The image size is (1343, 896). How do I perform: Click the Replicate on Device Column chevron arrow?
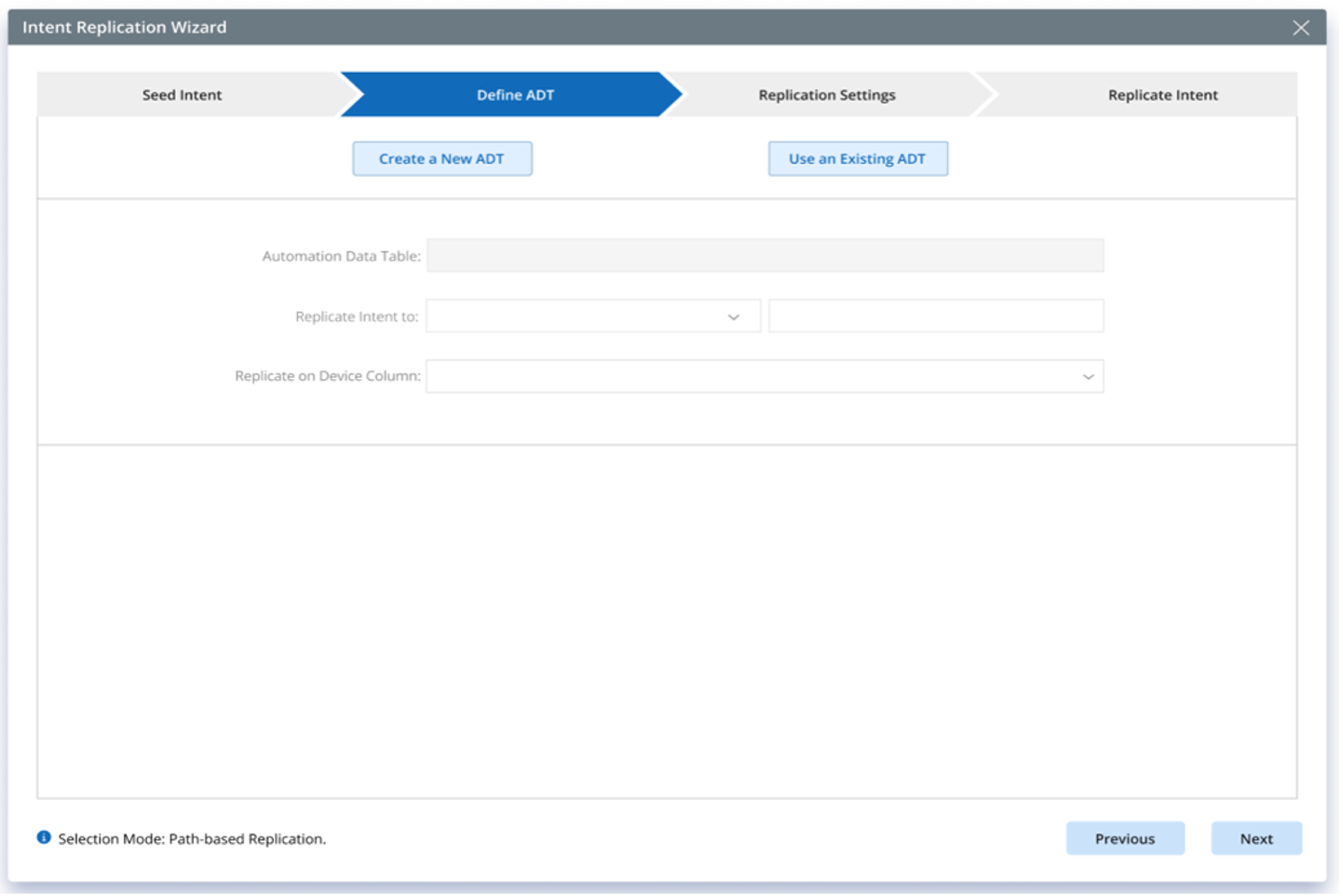click(x=1088, y=377)
